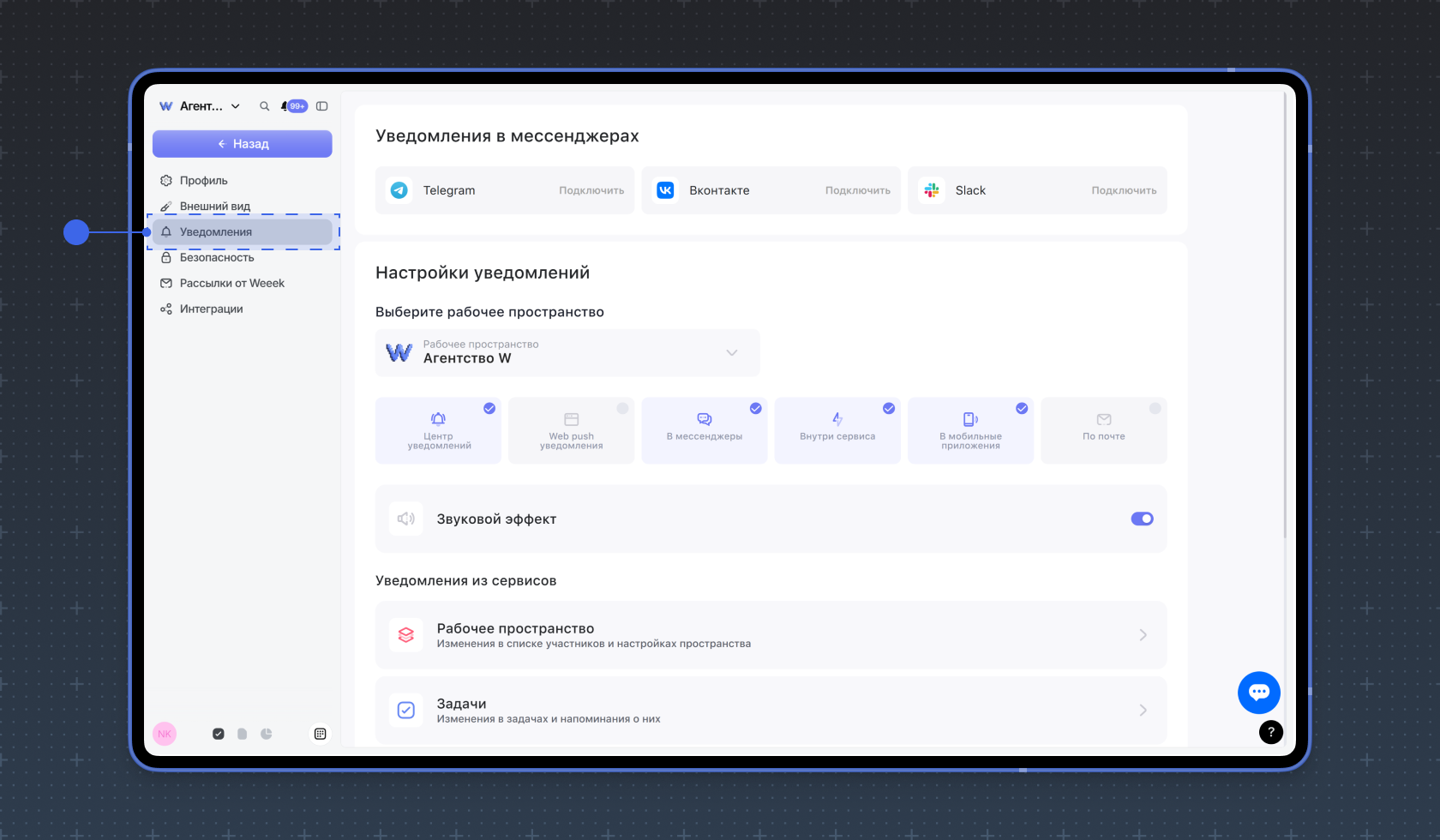Open the apps grid icon at sidebar bottom

320,734
